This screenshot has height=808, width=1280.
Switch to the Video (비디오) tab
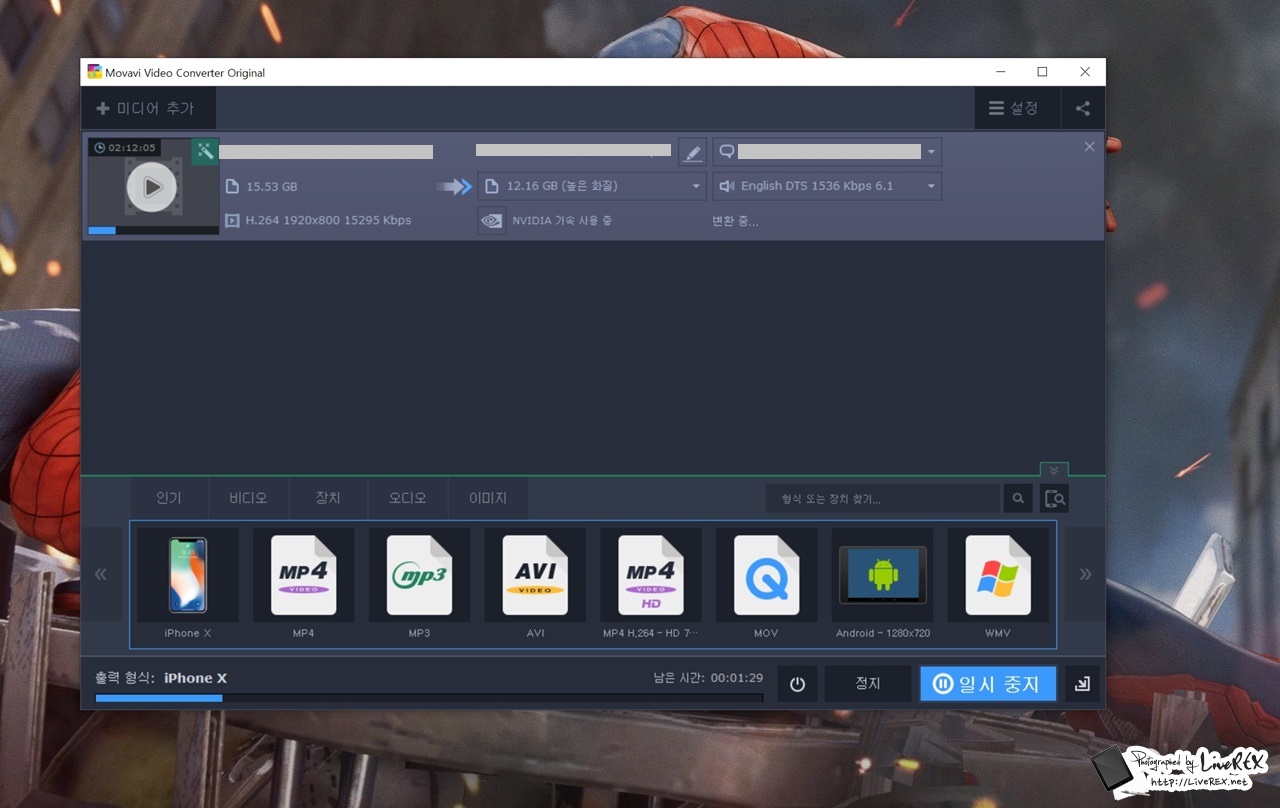(x=248, y=498)
